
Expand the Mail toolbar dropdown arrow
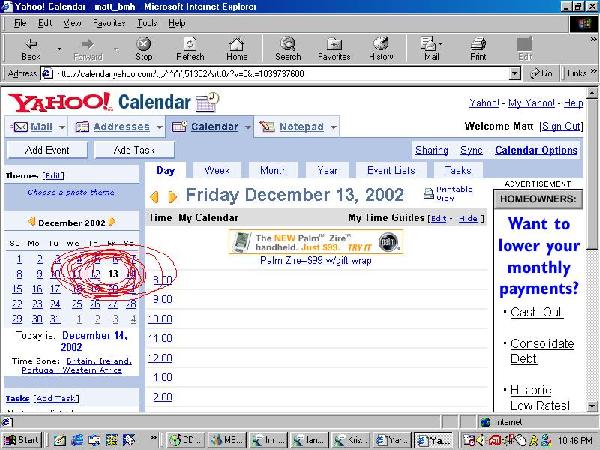(x=440, y=44)
